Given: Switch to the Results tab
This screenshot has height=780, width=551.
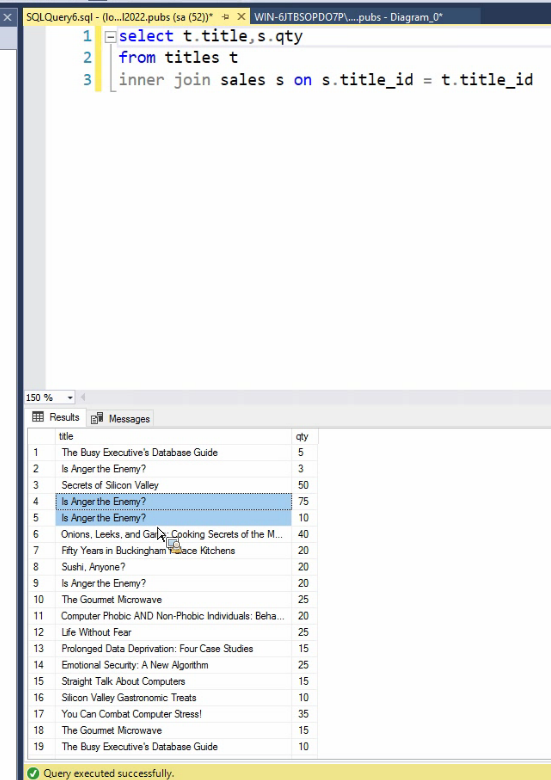Looking at the screenshot, I should pyautogui.click(x=56, y=417).
